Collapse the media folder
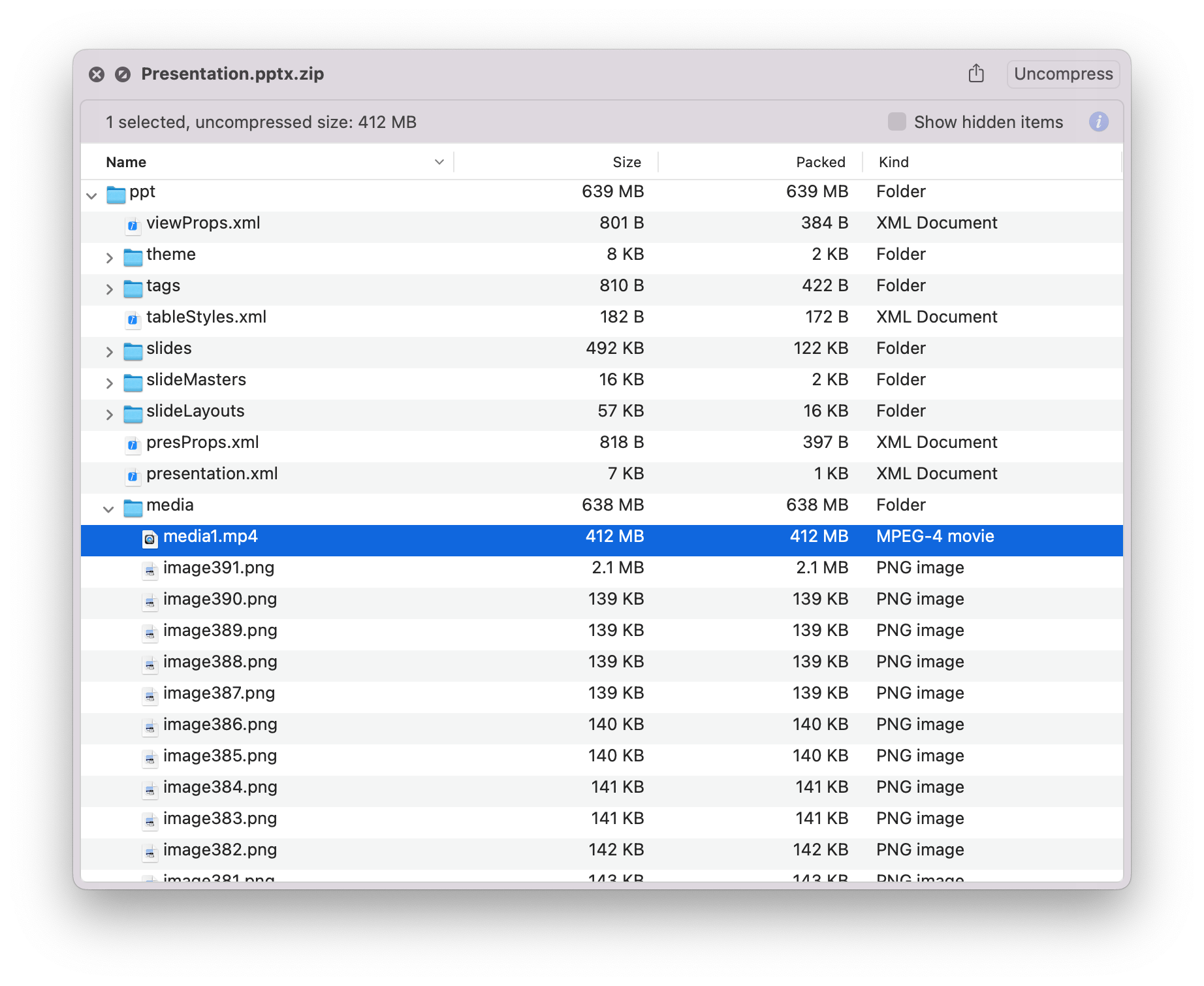1204x986 pixels. pyautogui.click(x=109, y=509)
